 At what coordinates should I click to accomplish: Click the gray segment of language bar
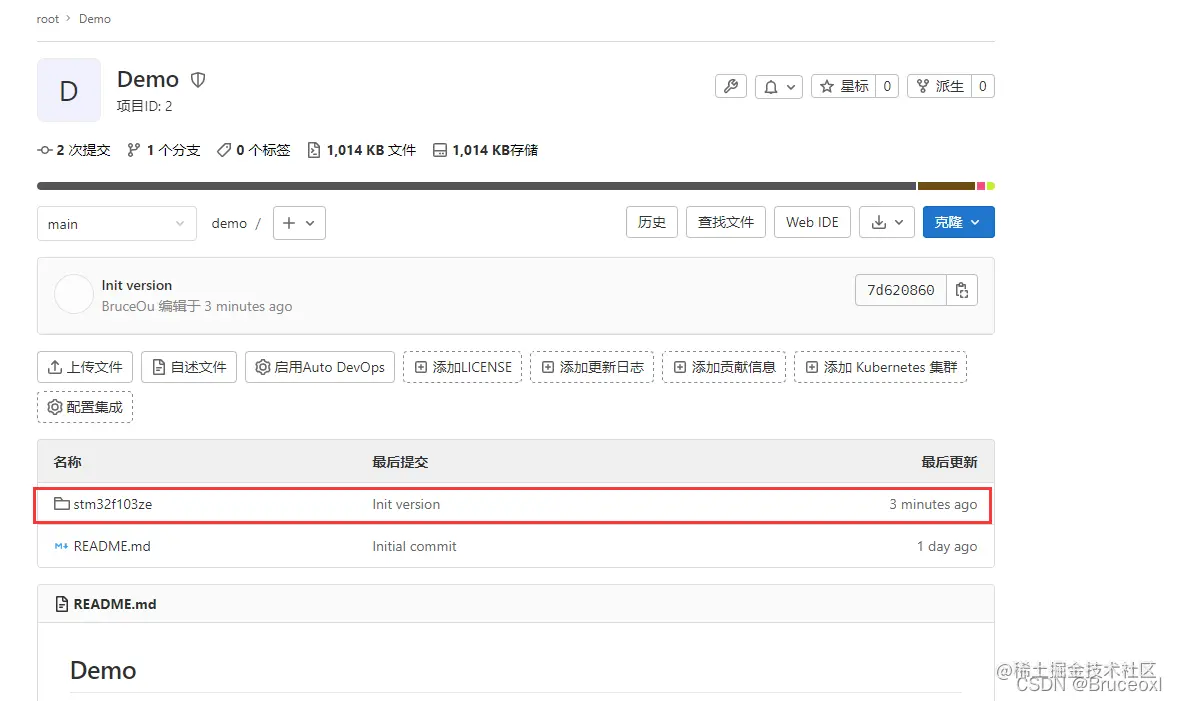477,186
